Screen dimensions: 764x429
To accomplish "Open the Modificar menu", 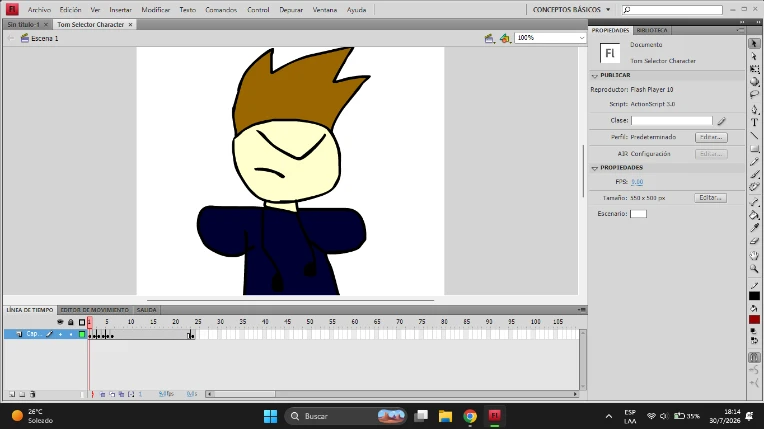I will click(x=156, y=10).
